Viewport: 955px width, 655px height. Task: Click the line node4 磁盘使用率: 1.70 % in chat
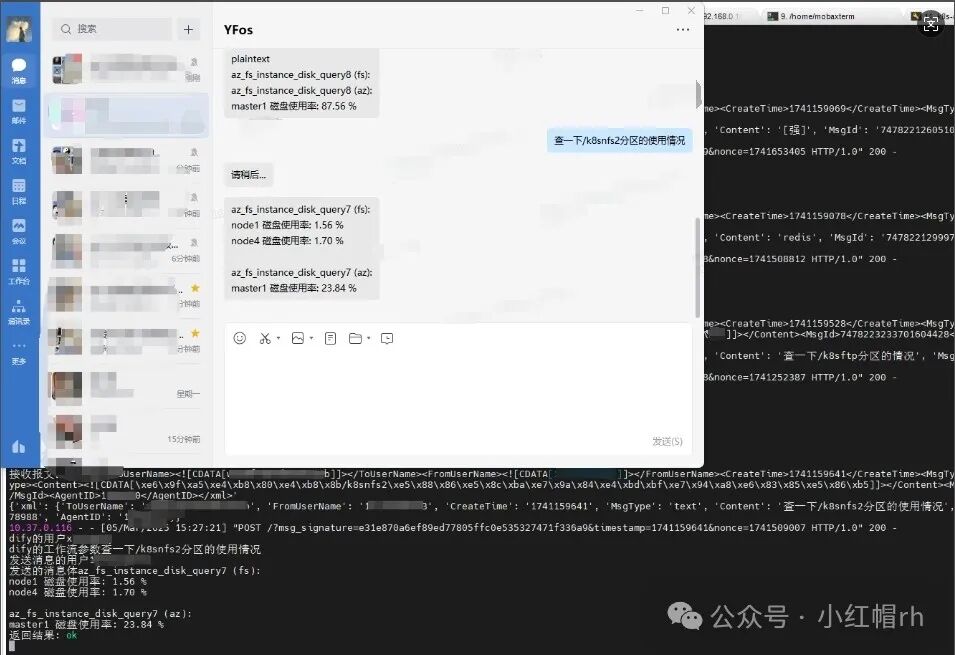click(x=287, y=241)
